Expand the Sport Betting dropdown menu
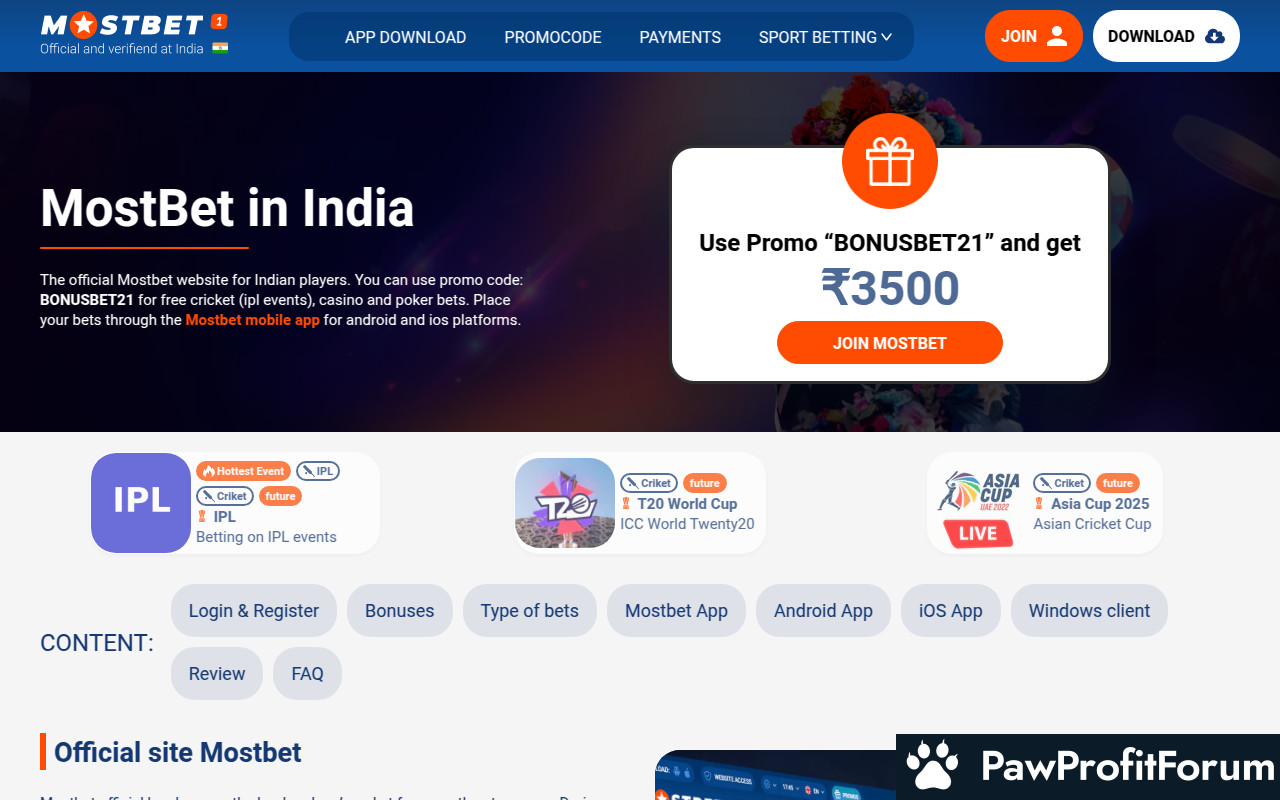The height and width of the screenshot is (800, 1280). tap(825, 37)
